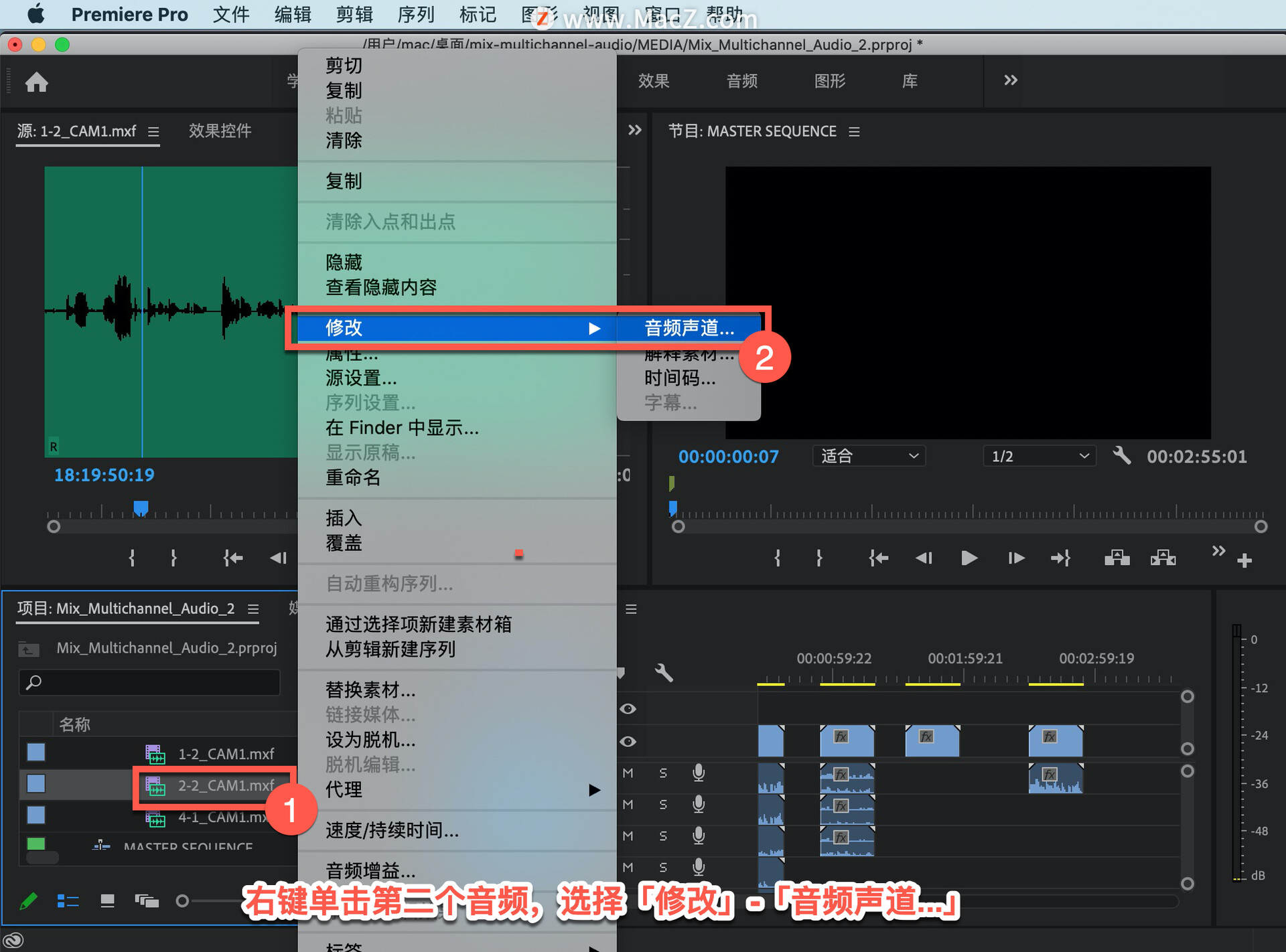Screen dimensions: 1286x952
Task: Click the Creative Cloud status icon
Action: coord(13,940)
